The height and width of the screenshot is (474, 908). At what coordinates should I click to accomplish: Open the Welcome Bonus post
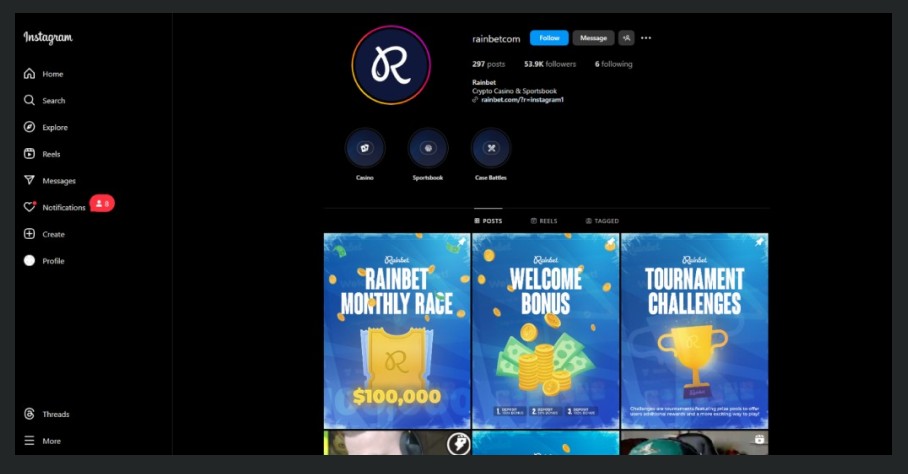pos(545,330)
